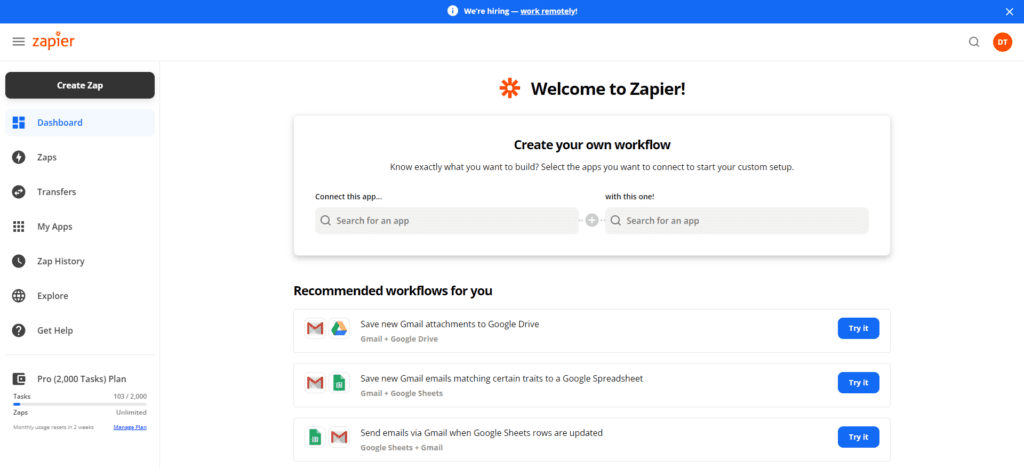This screenshot has width=1024, height=469.
Task: Click the Explore globe icon
Action: click(18, 296)
